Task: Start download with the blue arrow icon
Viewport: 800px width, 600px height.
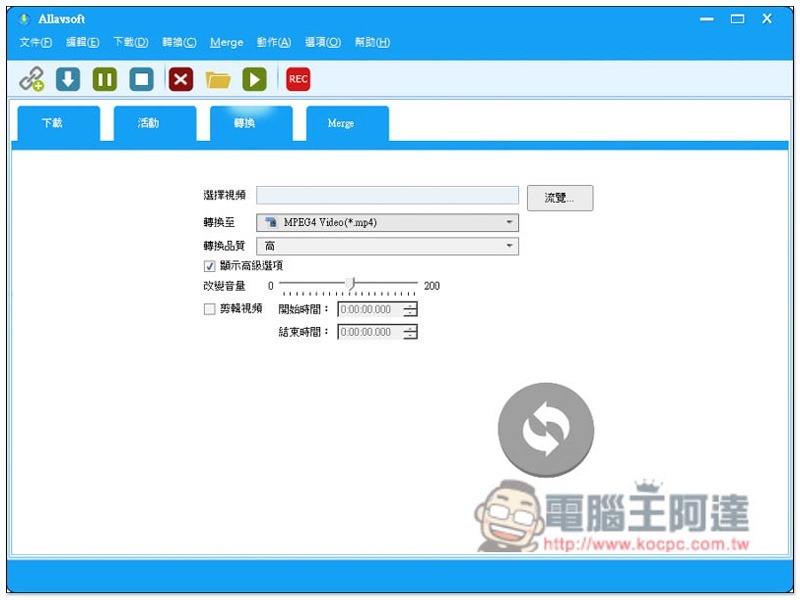Action: [x=68, y=79]
